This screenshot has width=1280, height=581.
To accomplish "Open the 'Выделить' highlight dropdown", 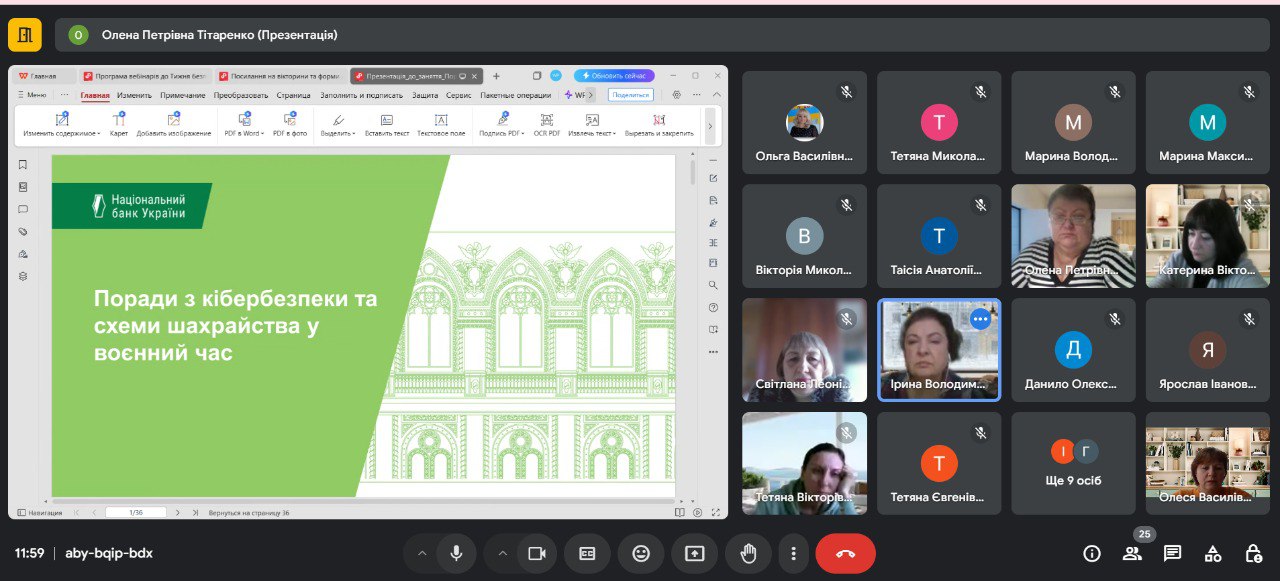I will click(x=337, y=125).
